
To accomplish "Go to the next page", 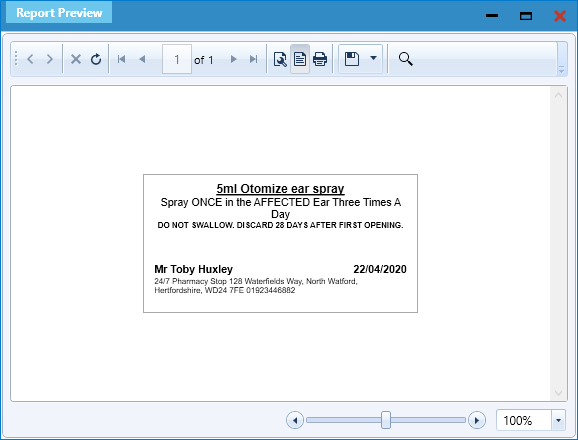I will click(x=233, y=59).
